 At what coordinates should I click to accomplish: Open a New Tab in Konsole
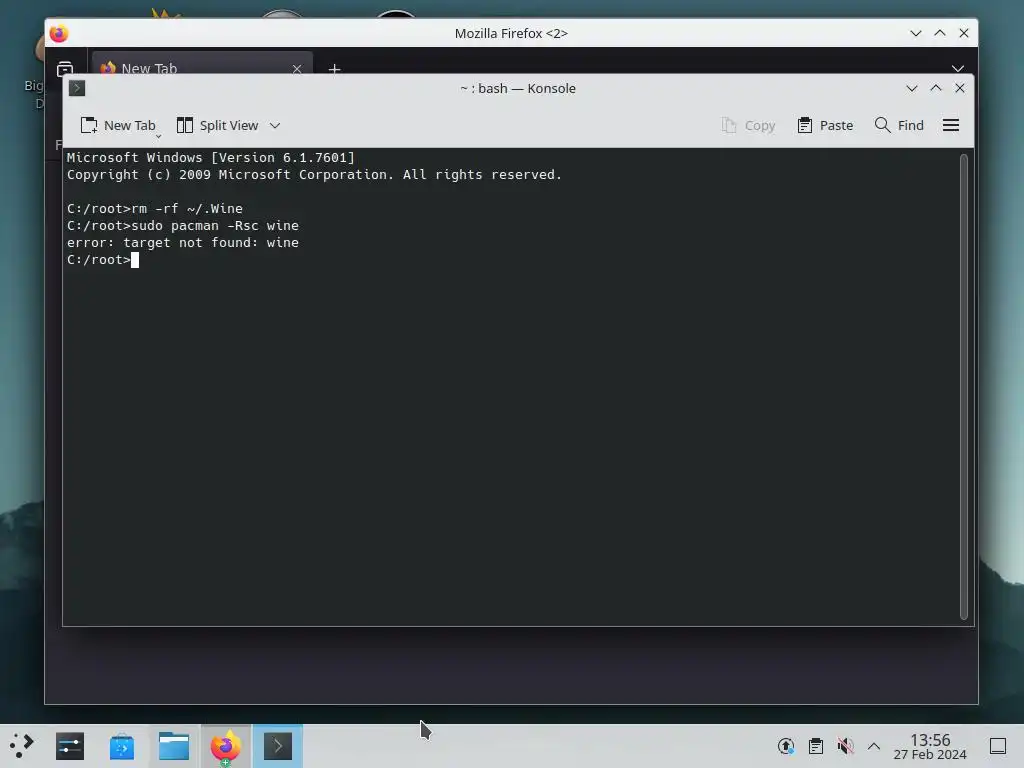pyautogui.click(x=118, y=125)
